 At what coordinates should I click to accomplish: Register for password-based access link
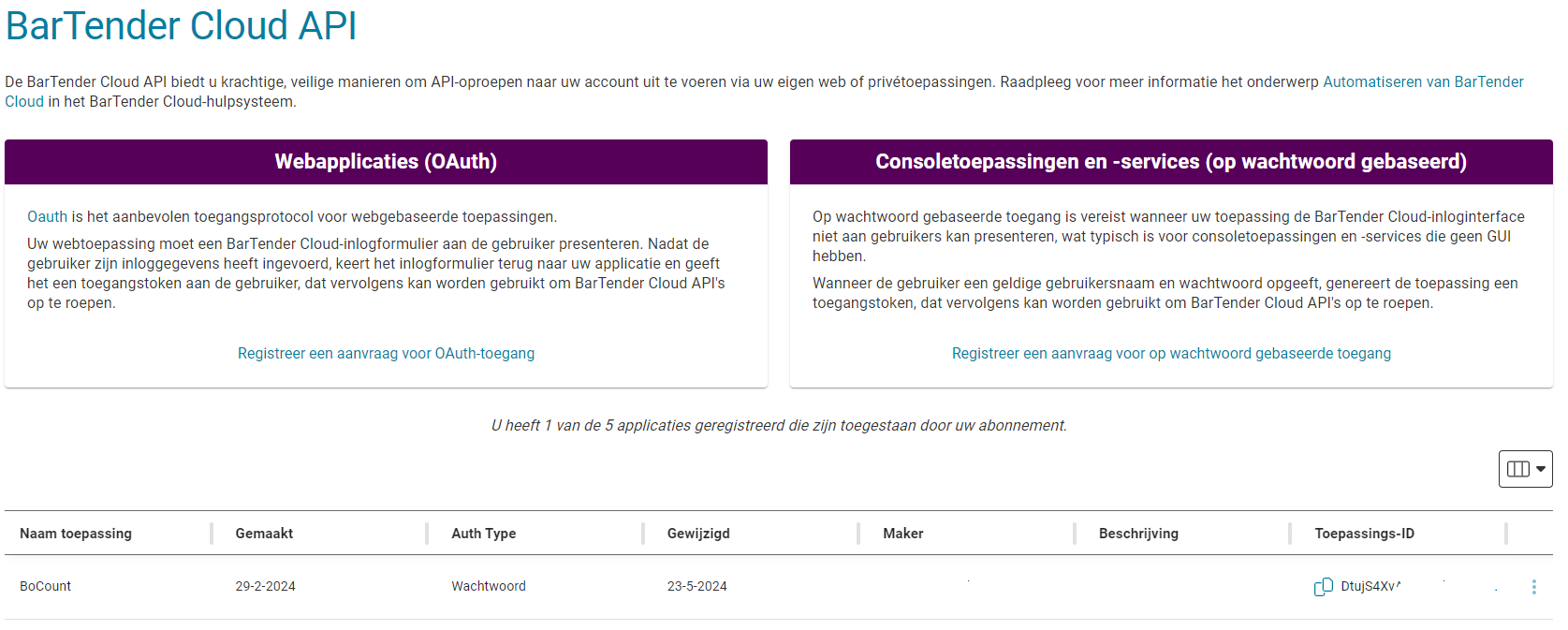[1171, 354]
